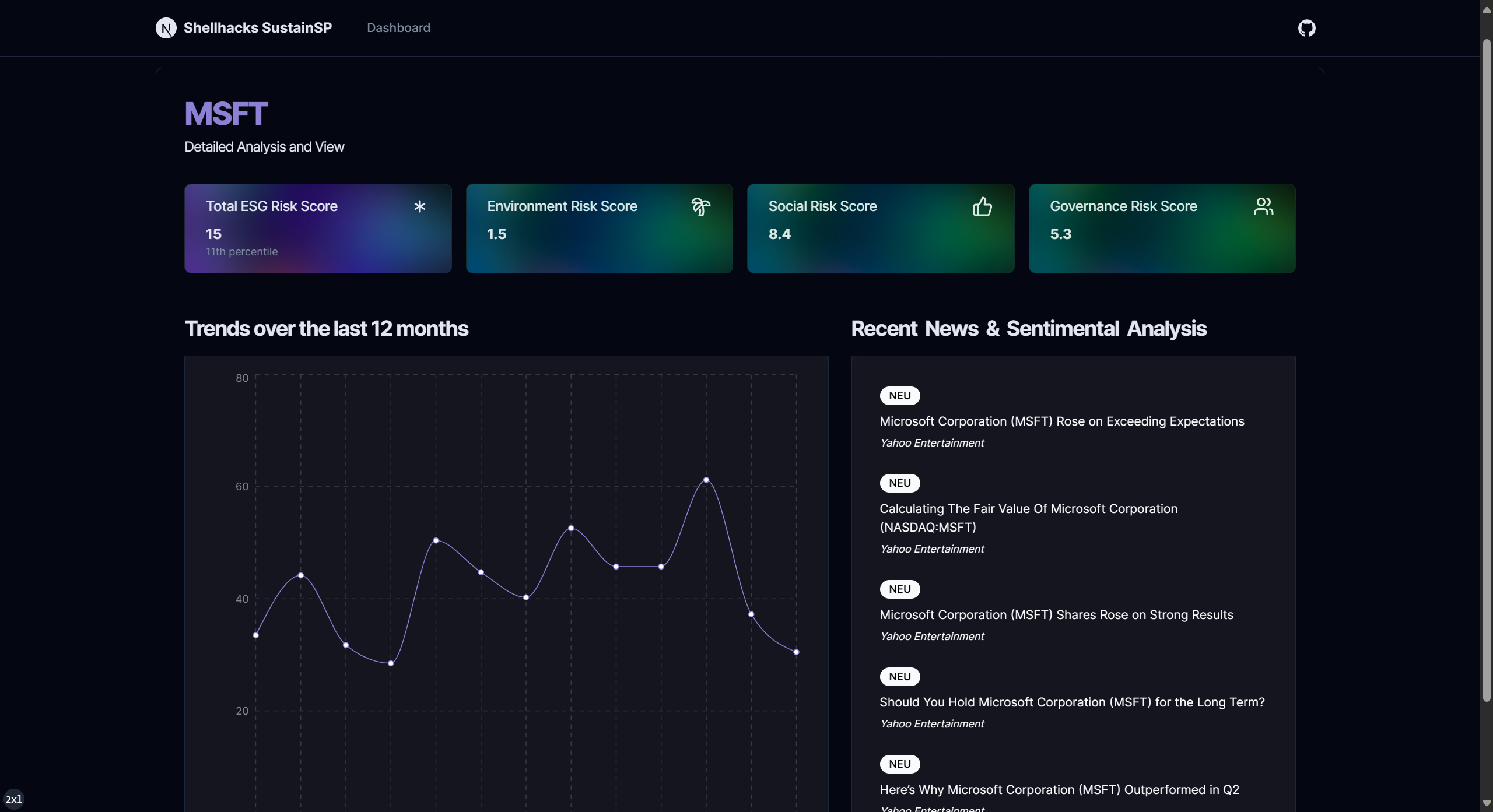Open 'Should You Hold Microsoft' article

coord(1071,702)
